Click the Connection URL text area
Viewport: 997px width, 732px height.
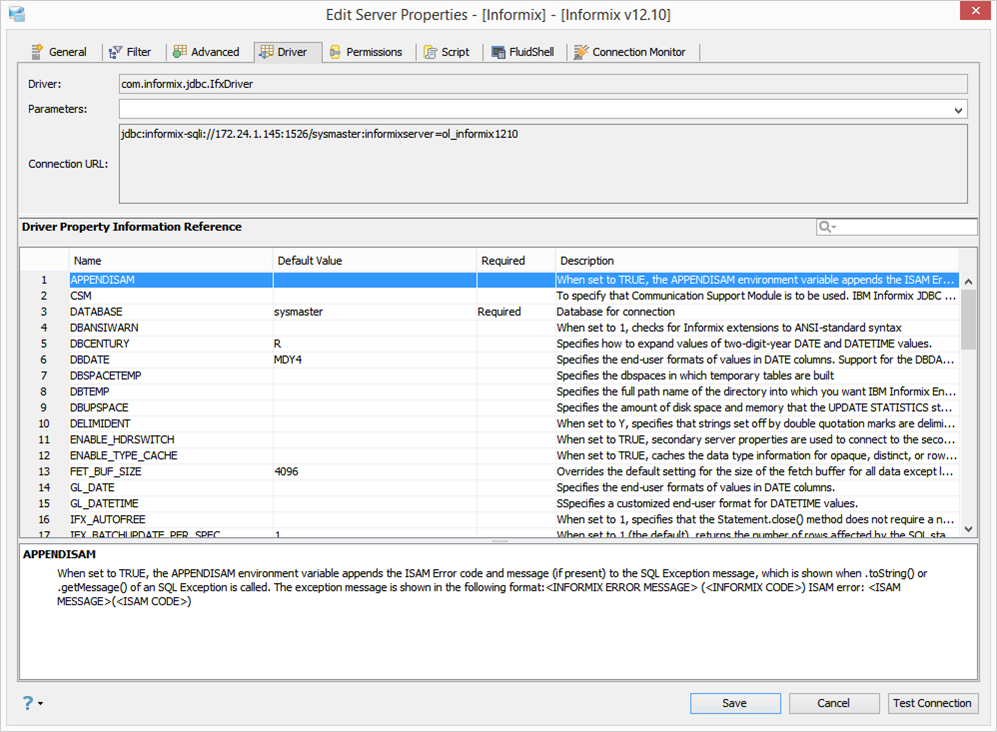tap(543, 164)
